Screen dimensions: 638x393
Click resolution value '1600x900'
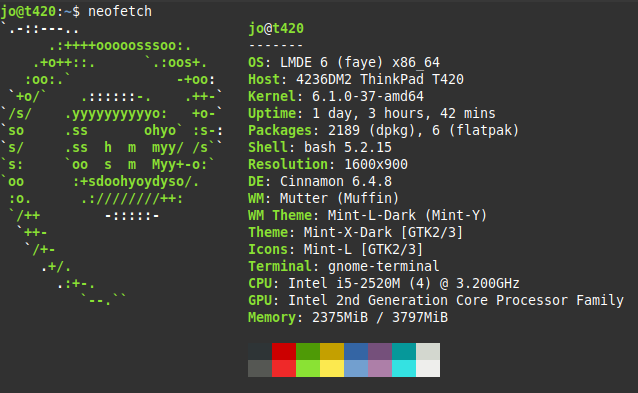(x=376, y=164)
